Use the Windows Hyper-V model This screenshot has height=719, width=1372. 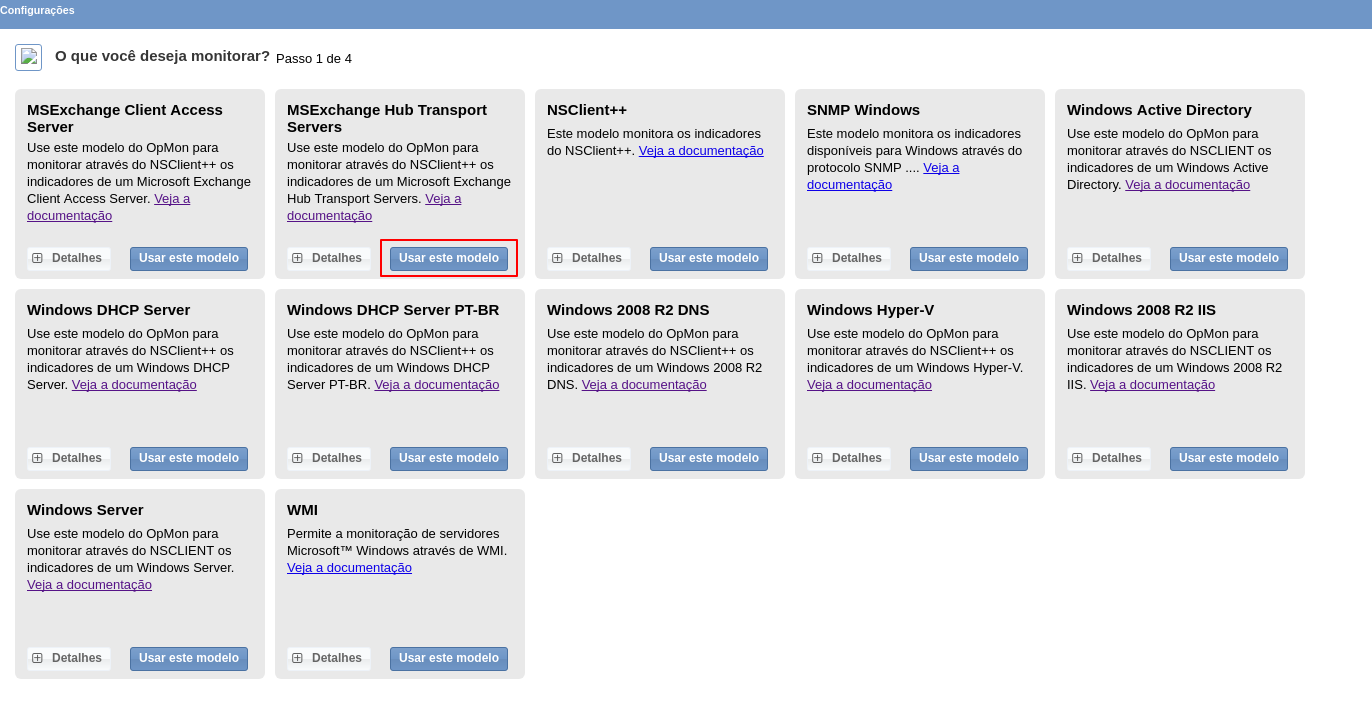[x=969, y=459]
